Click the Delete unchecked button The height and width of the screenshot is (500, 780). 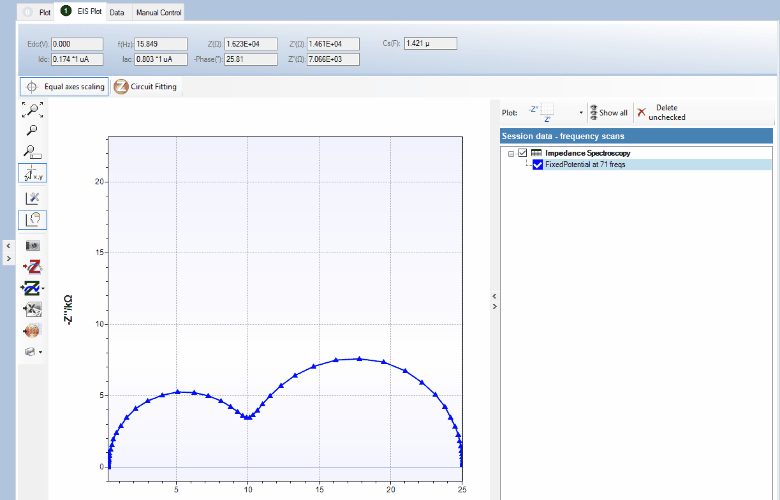pyautogui.click(x=661, y=112)
